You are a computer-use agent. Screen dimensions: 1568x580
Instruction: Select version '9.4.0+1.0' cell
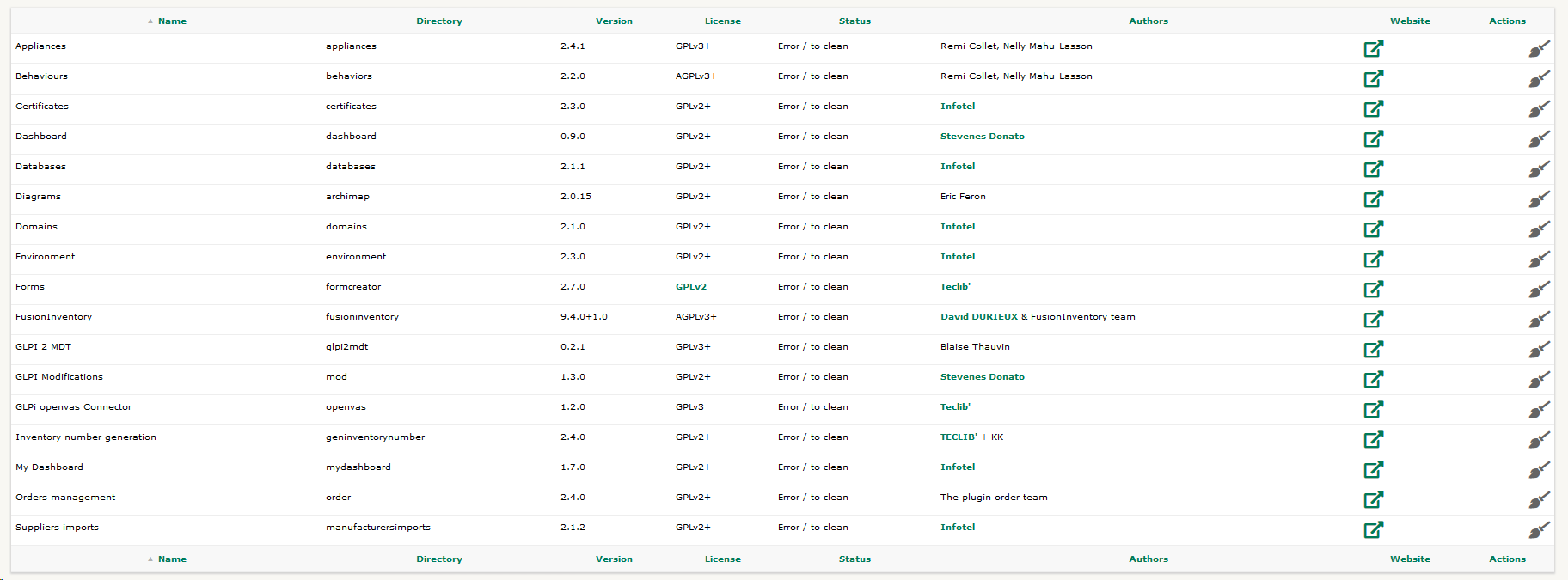pyautogui.click(x=584, y=317)
